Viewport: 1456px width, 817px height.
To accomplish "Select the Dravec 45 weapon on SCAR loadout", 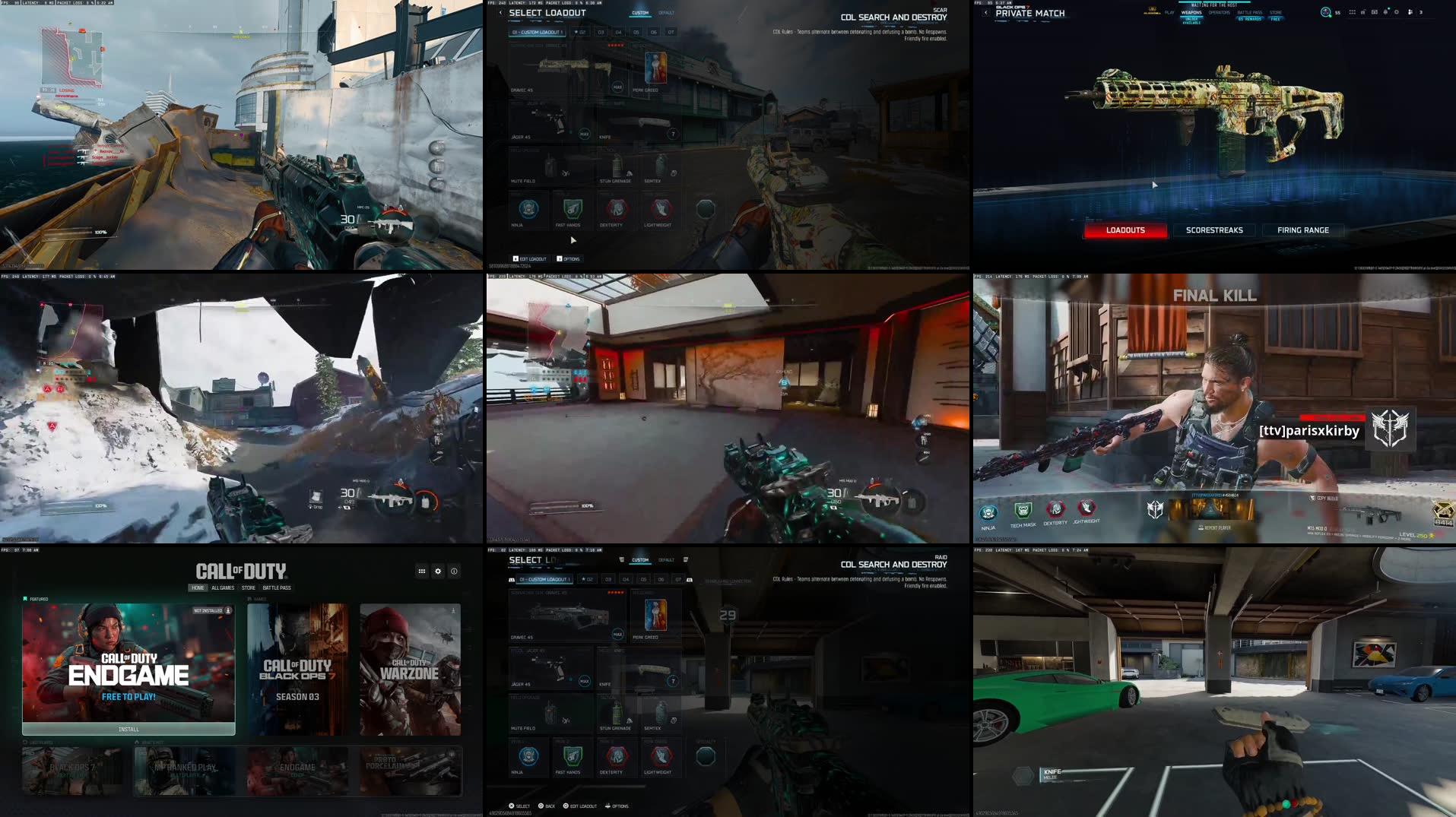I will tap(567, 69).
